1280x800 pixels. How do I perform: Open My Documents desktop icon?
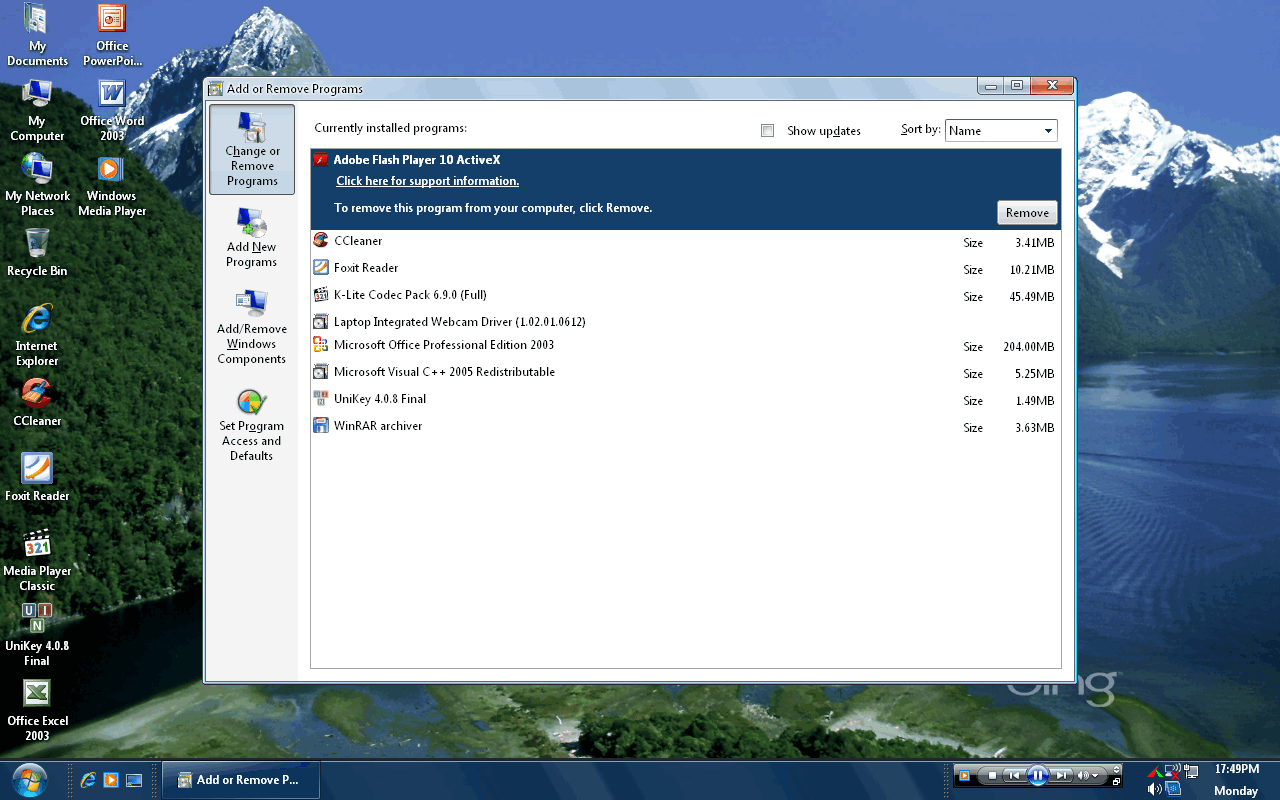pos(37,35)
